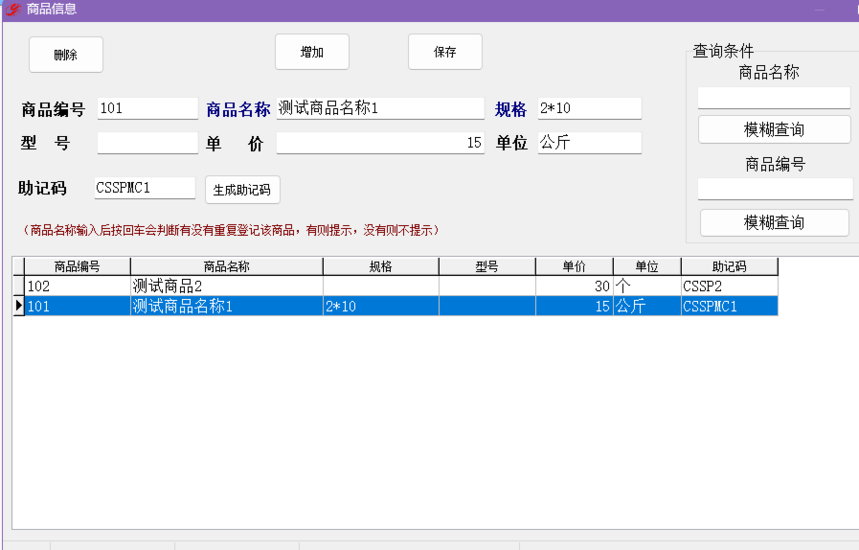Select table cell 101 in highlighted row
Viewport: 859px width, 550px height.
(77, 306)
